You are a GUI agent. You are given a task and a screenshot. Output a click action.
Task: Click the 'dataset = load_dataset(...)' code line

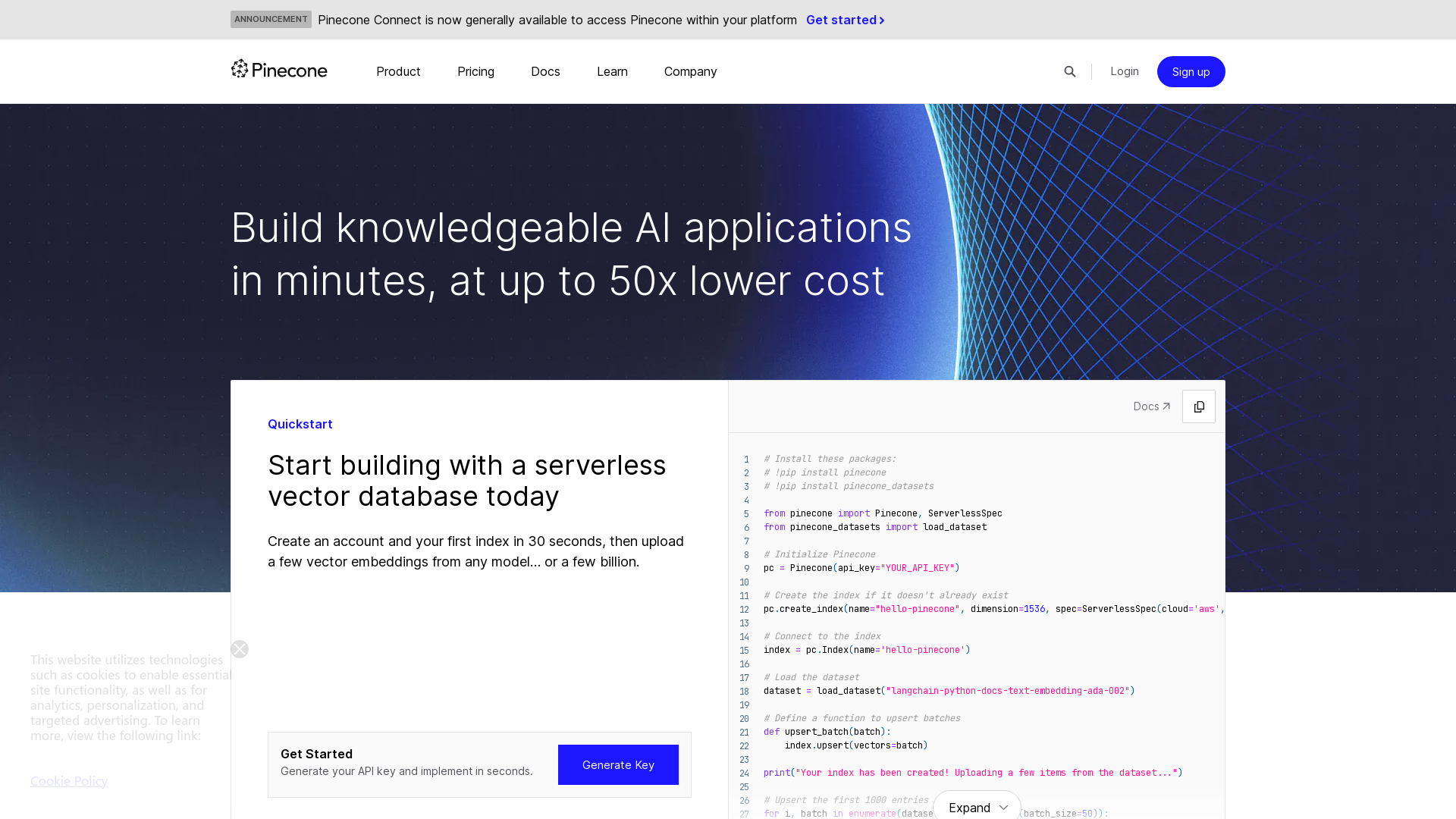click(949, 691)
